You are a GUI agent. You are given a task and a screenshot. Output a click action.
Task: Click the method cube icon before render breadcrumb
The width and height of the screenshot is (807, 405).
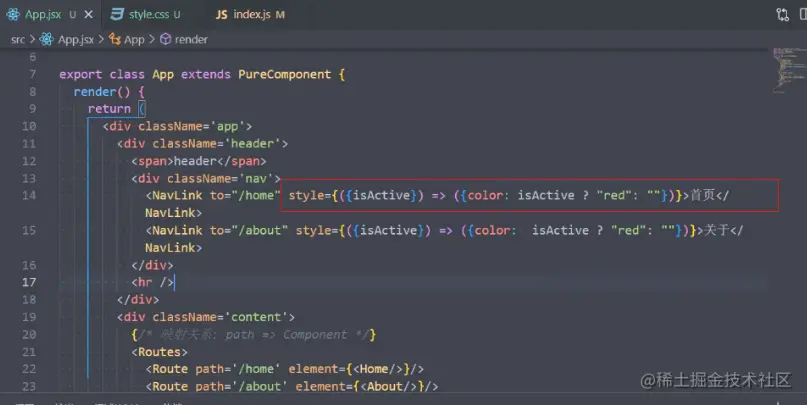pyautogui.click(x=165, y=39)
